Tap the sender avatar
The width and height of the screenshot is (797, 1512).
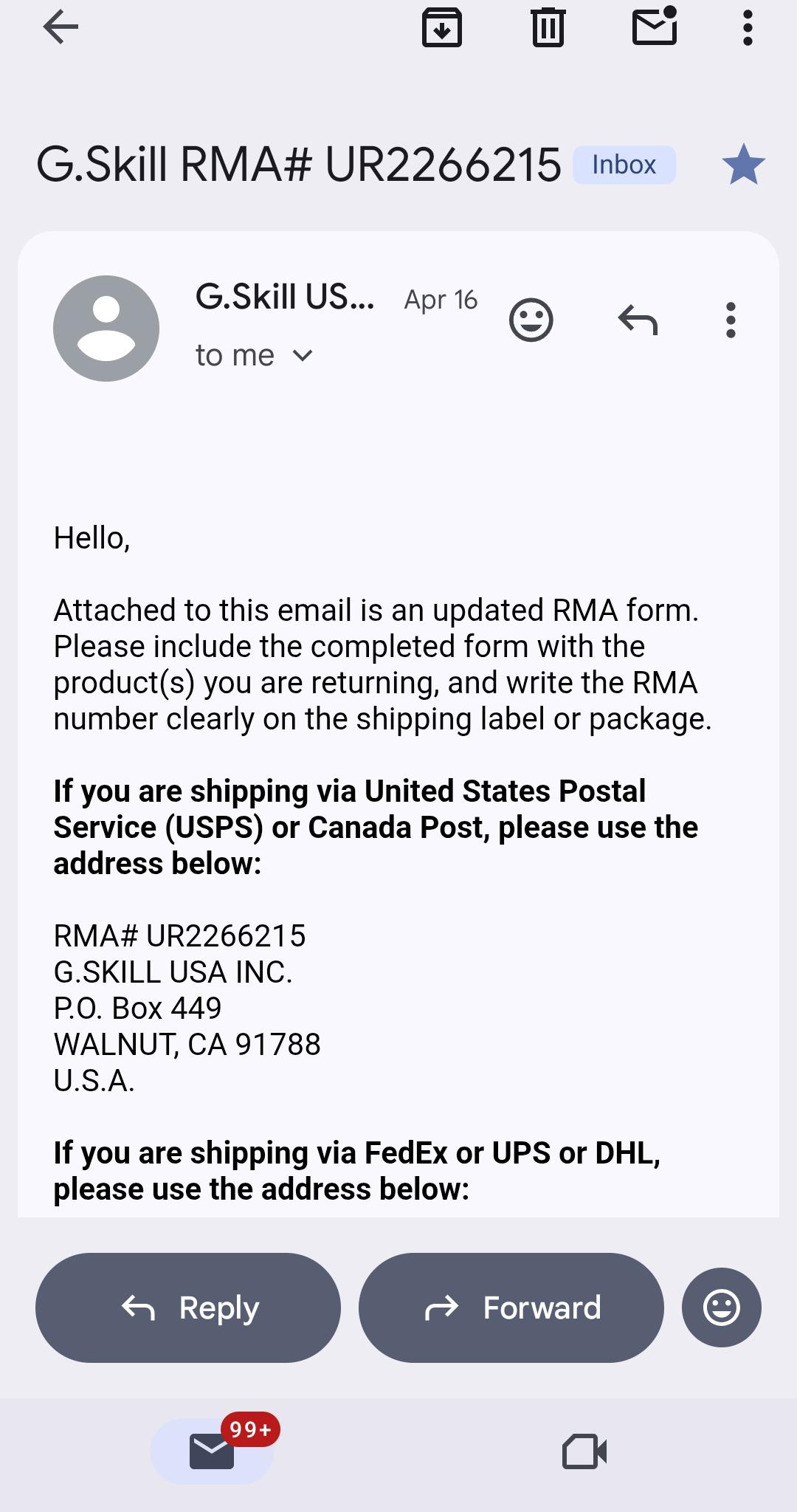click(106, 329)
